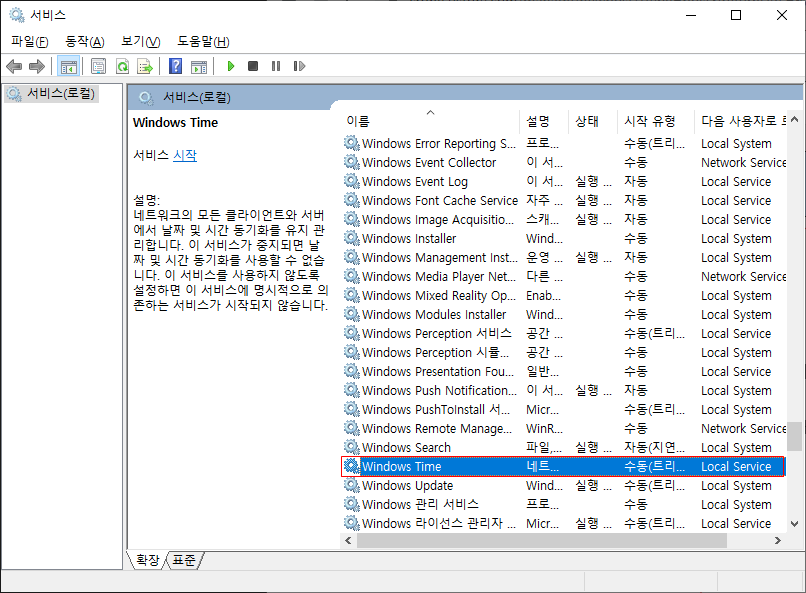This screenshot has width=806, height=593.
Task: Open the 도움말(H) menu
Action: pyautogui.click(x=203, y=42)
